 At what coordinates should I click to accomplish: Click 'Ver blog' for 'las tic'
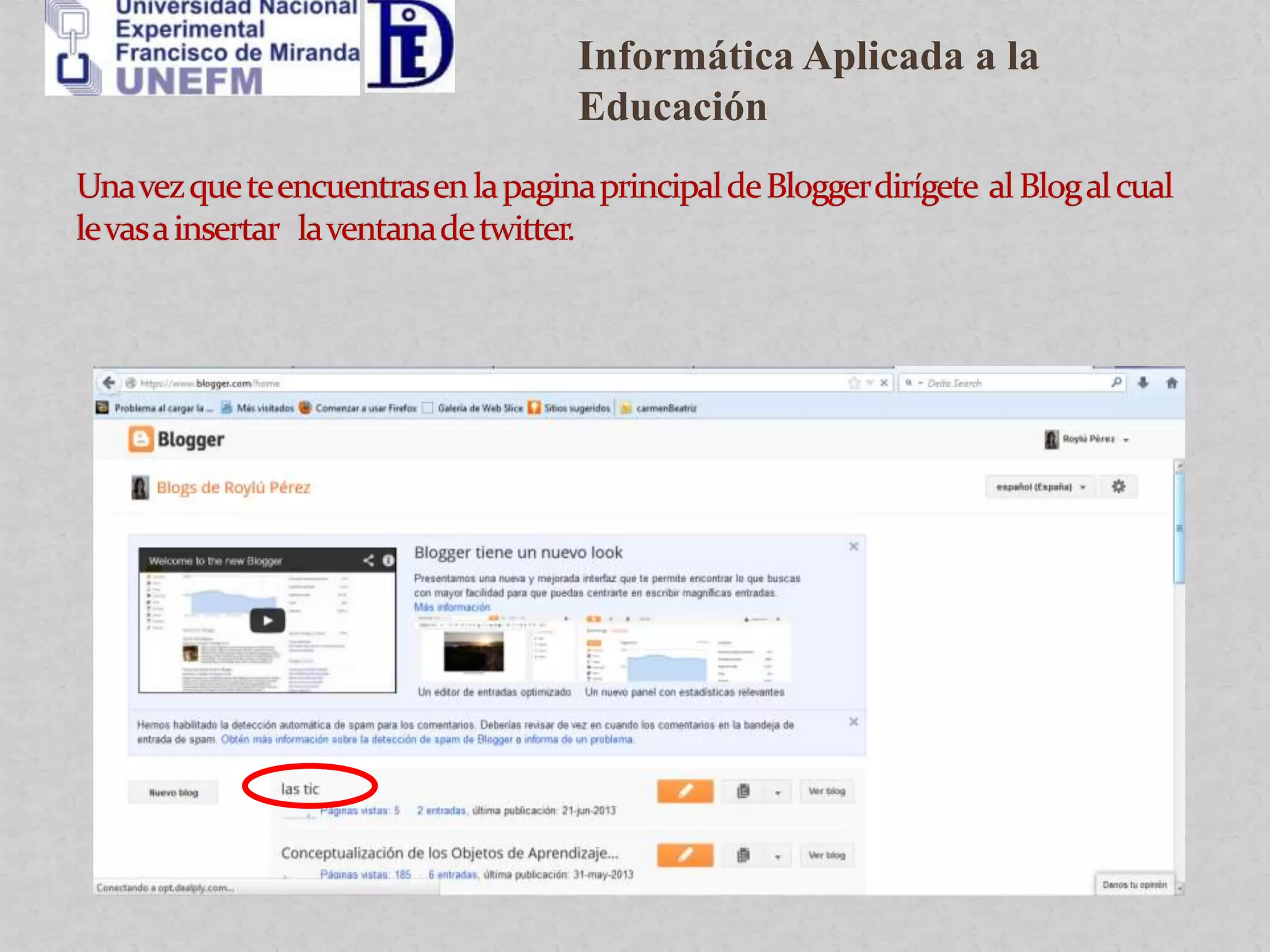pos(827,791)
